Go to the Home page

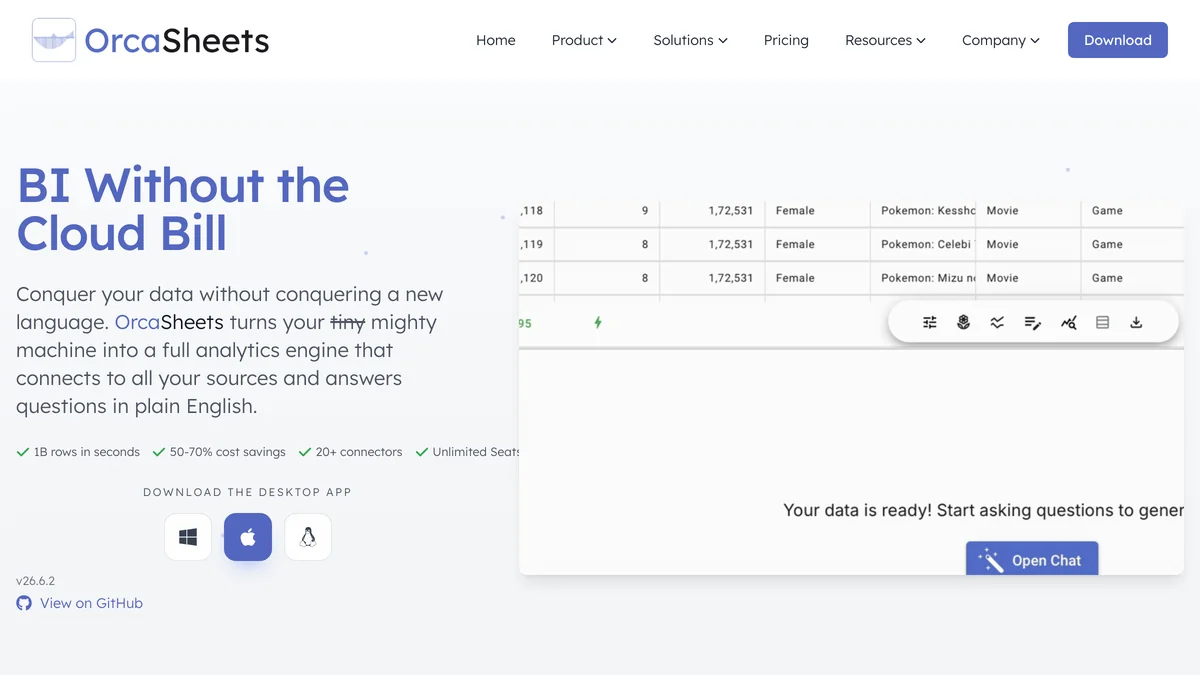pyautogui.click(x=496, y=40)
